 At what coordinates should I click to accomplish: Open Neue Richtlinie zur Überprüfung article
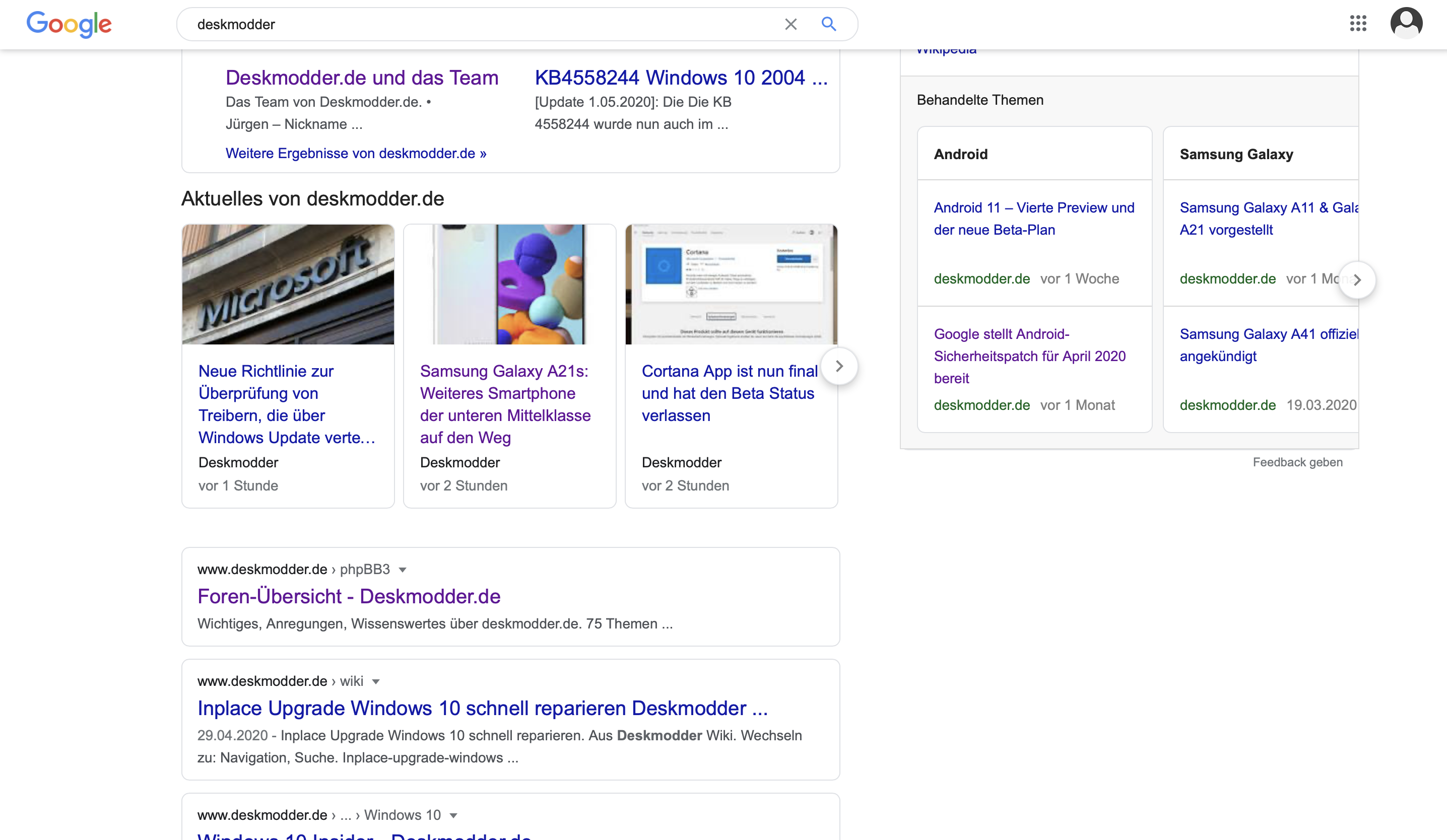pos(287,404)
